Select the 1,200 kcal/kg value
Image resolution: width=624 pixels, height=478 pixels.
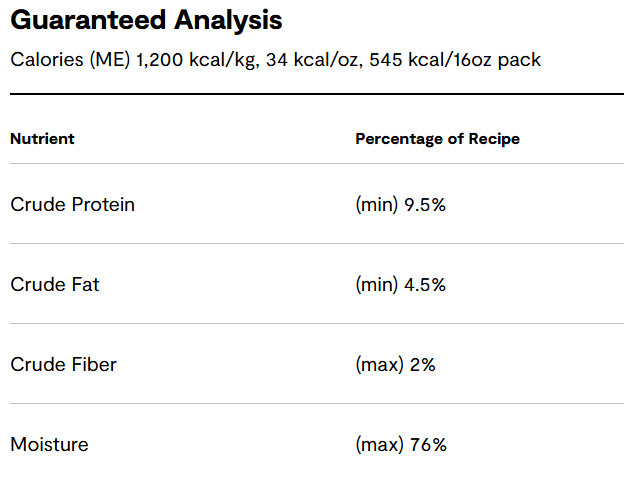pos(194,60)
